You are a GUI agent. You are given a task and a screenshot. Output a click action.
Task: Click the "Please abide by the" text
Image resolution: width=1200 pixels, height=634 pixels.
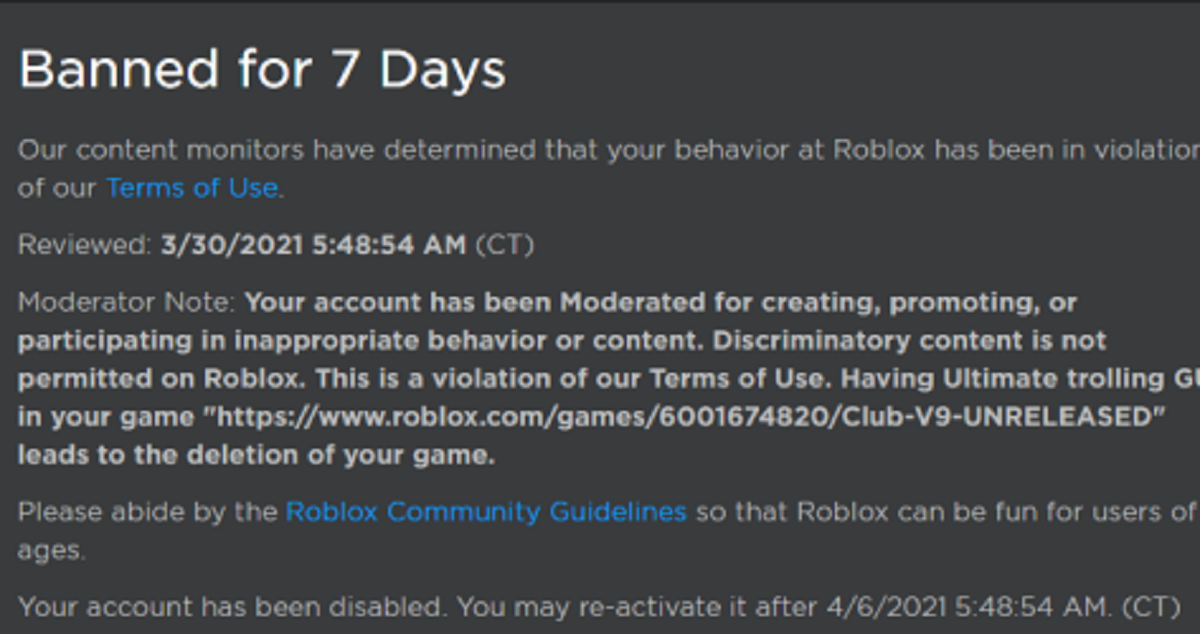[147, 513]
